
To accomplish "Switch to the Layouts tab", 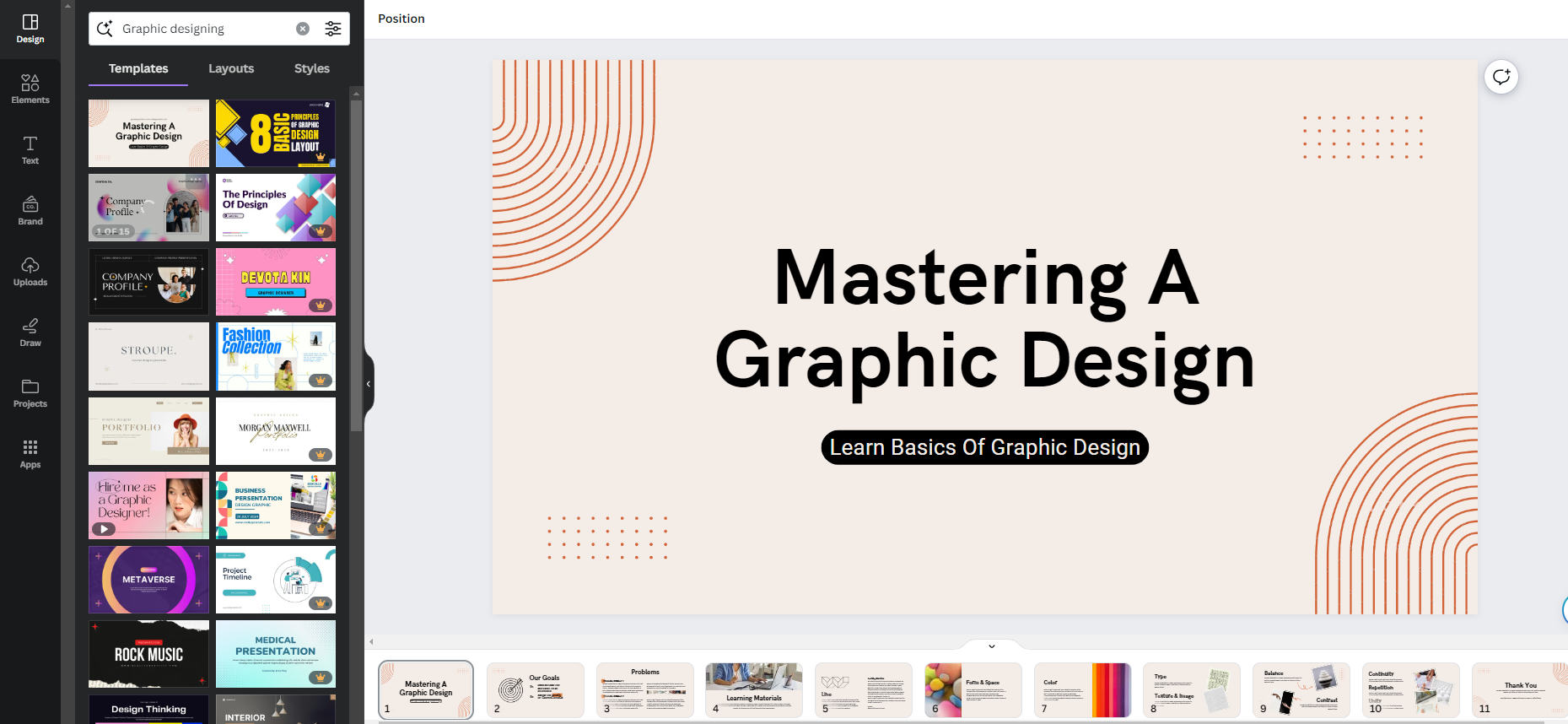I will [x=231, y=68].
